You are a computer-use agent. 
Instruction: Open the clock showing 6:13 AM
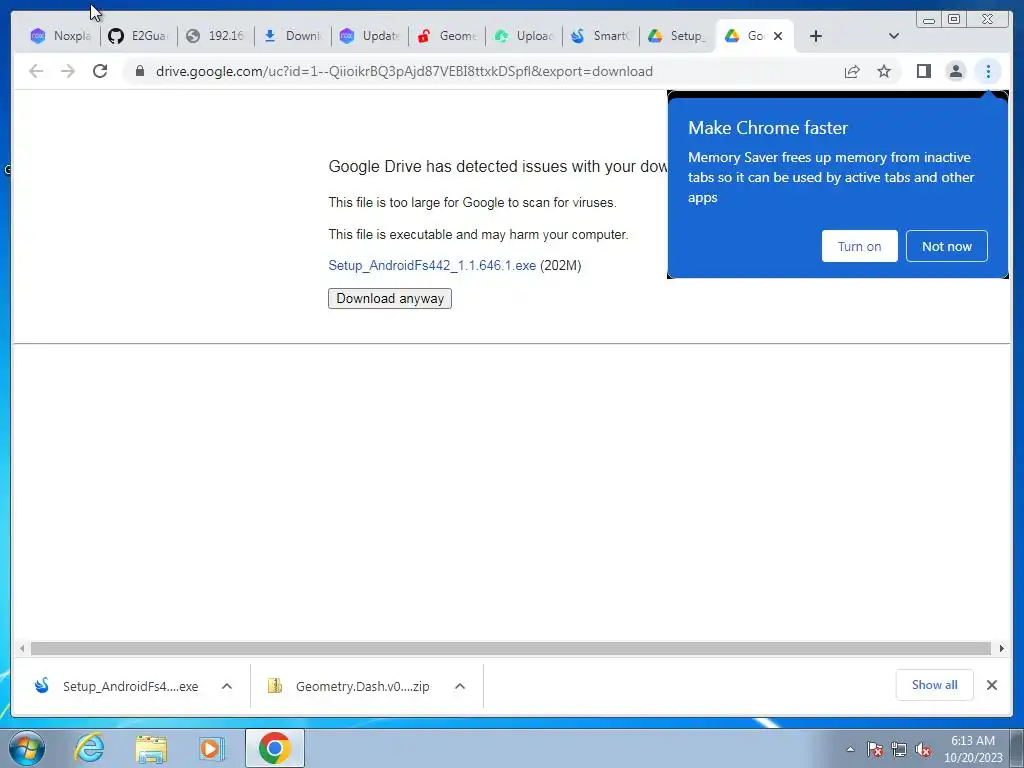(x=972, y=749)
